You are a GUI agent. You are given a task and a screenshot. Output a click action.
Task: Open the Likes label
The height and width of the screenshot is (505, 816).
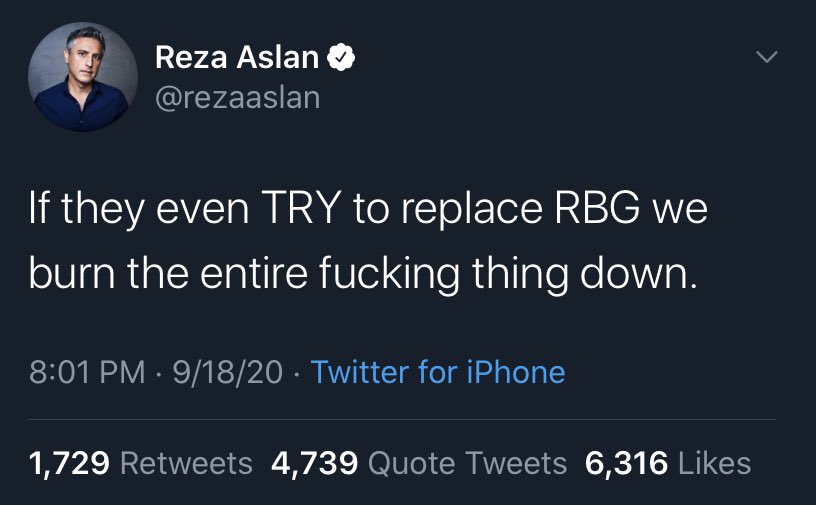point(714,463)
